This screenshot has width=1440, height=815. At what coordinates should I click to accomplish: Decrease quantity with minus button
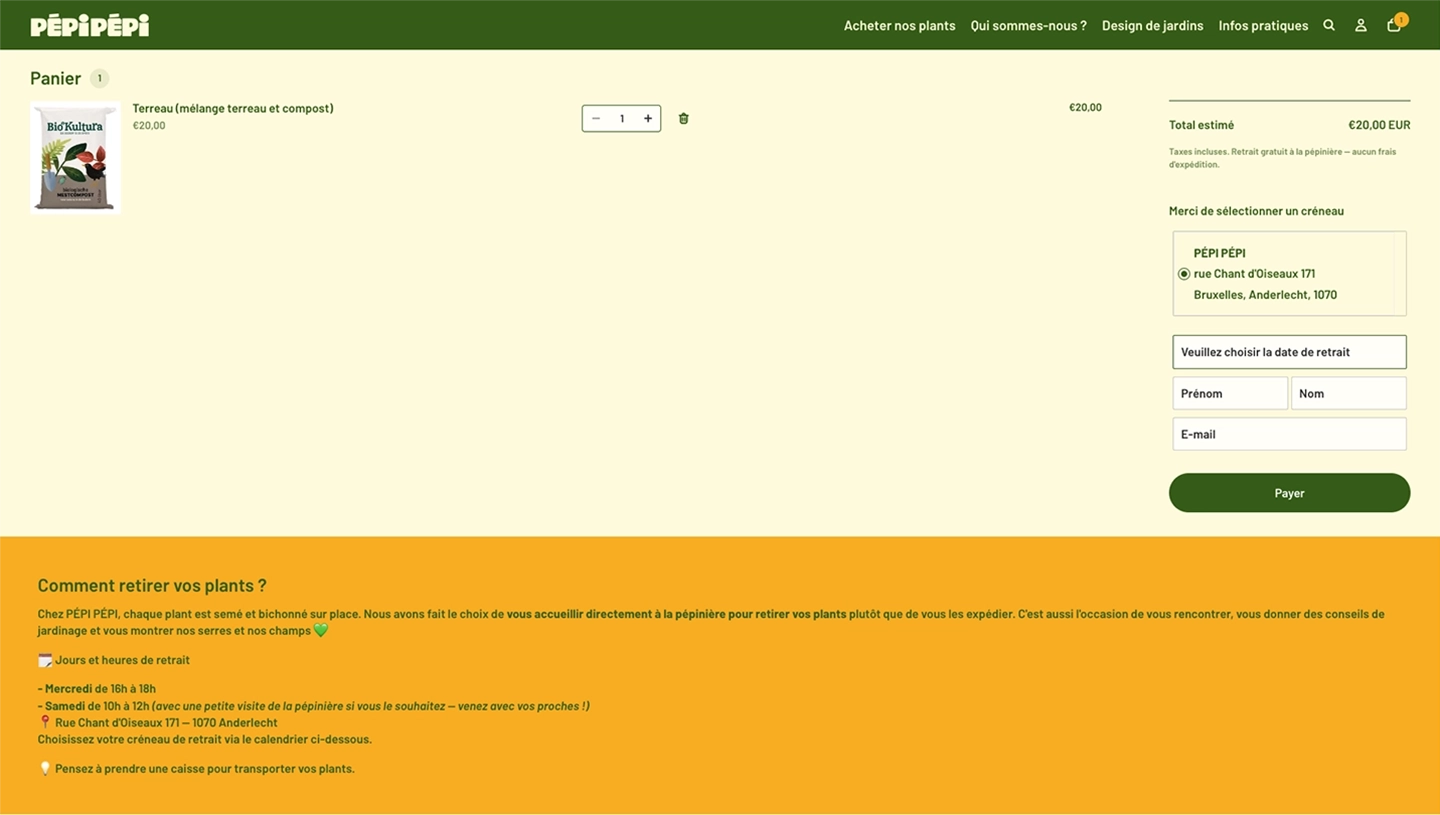[596, 118]
